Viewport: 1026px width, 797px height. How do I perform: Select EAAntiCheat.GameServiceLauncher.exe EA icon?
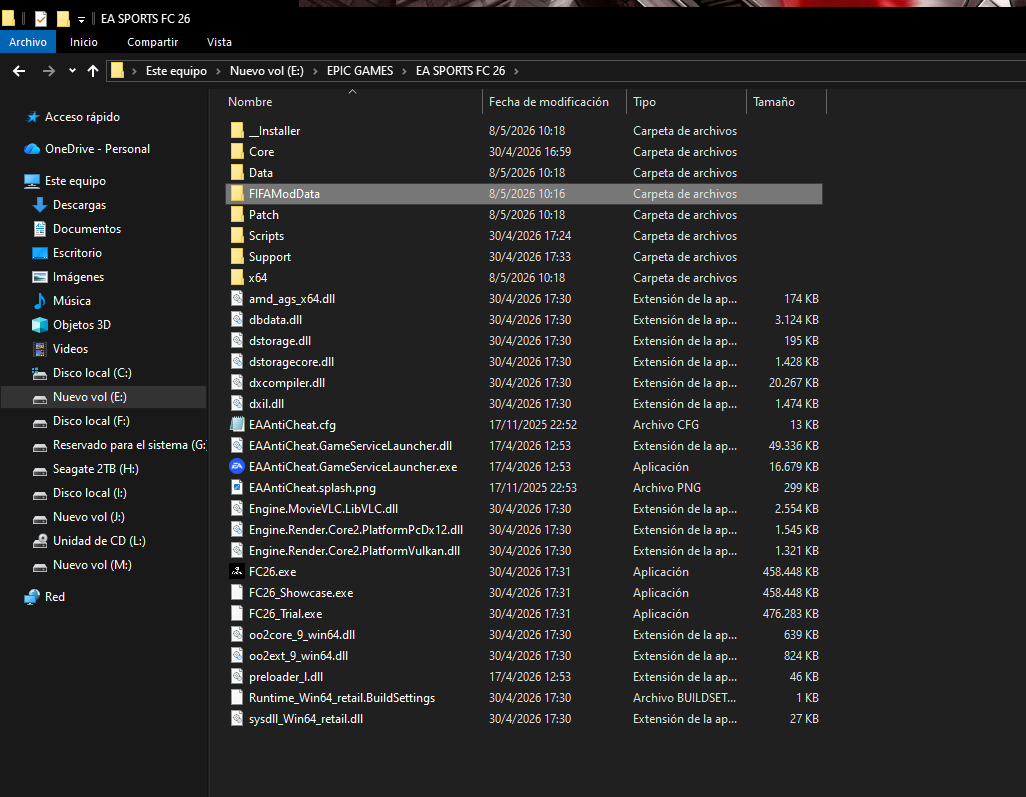pyautogui.click(x=237, y=467)
